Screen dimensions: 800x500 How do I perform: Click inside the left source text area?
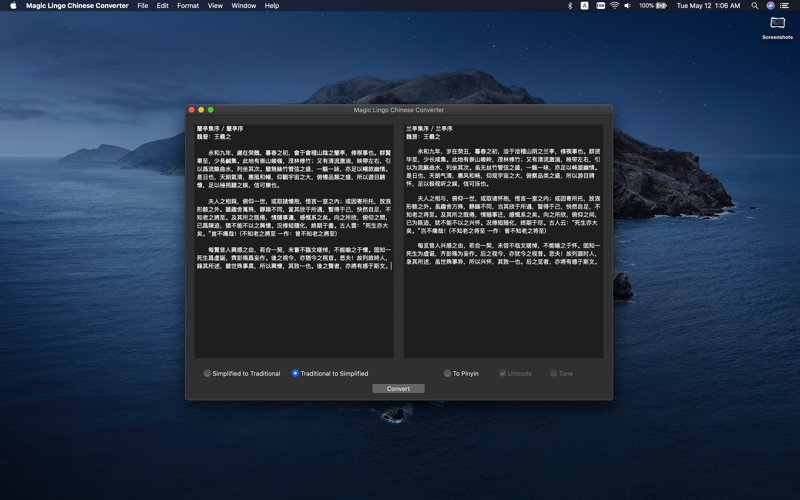[x=294, y=241]
